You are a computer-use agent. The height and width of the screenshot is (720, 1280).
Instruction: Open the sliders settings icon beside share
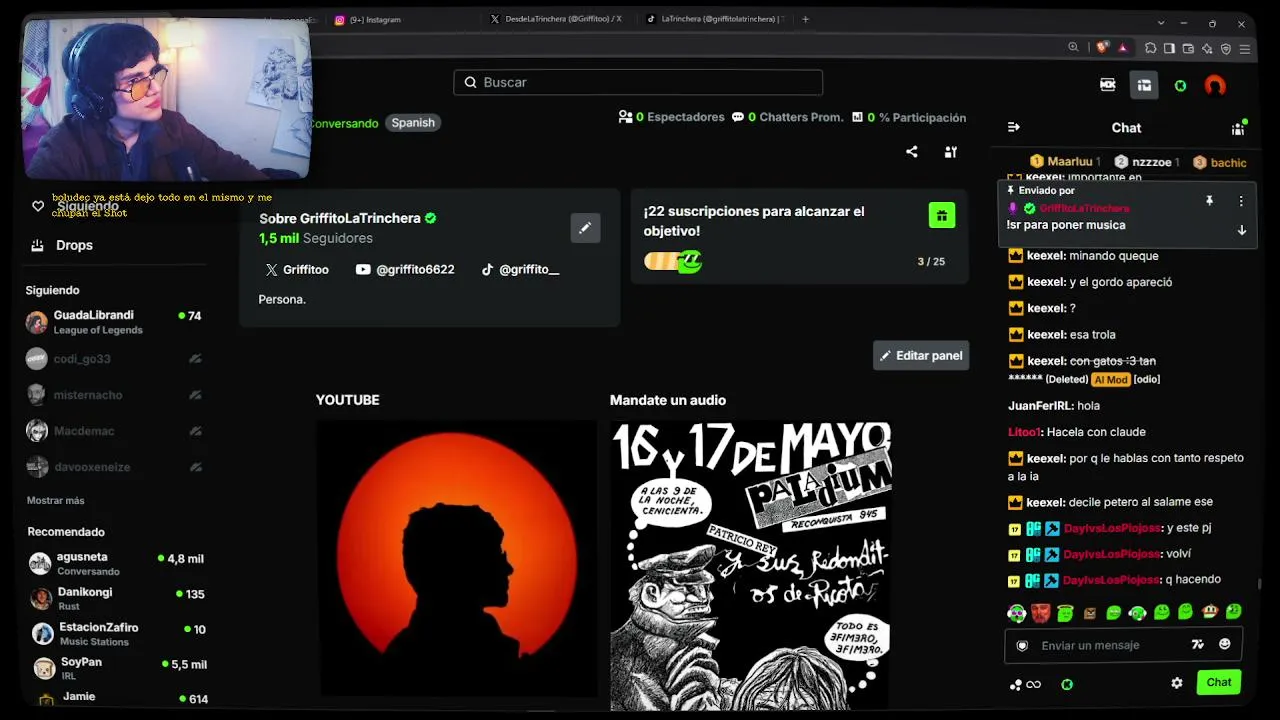coord(951,152)
